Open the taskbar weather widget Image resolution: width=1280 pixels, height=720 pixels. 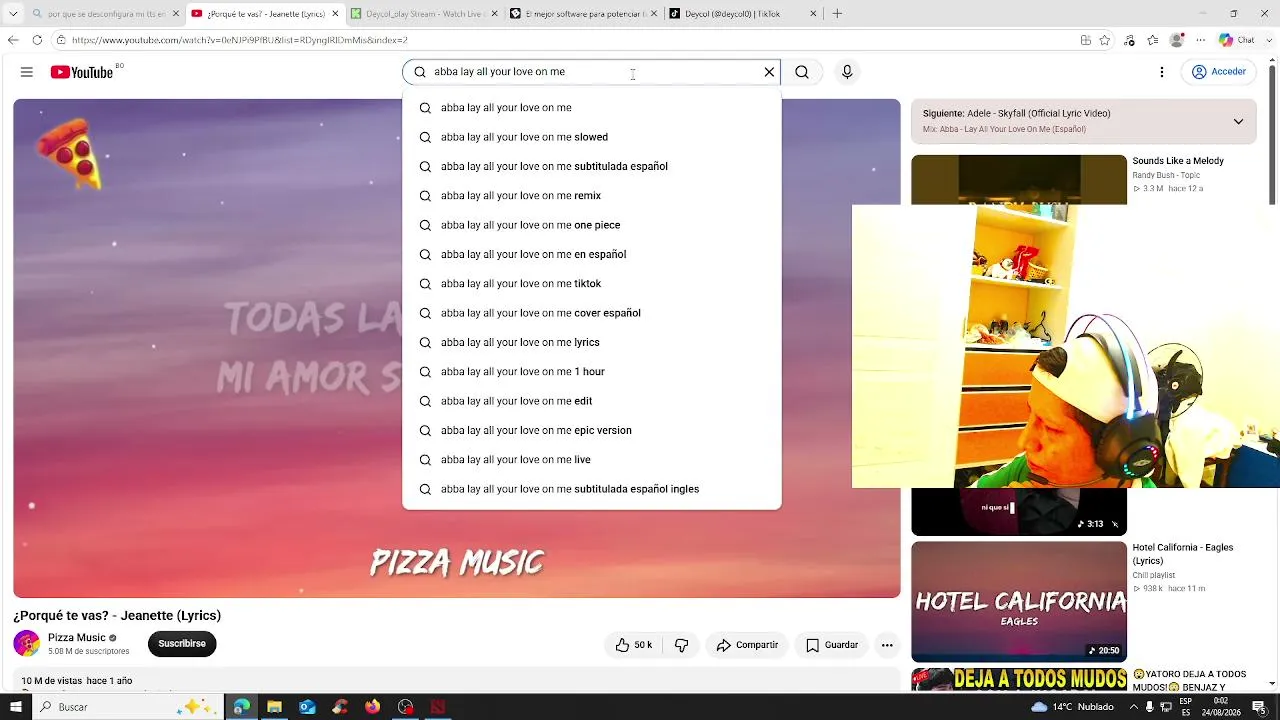tap(1072, 707)
